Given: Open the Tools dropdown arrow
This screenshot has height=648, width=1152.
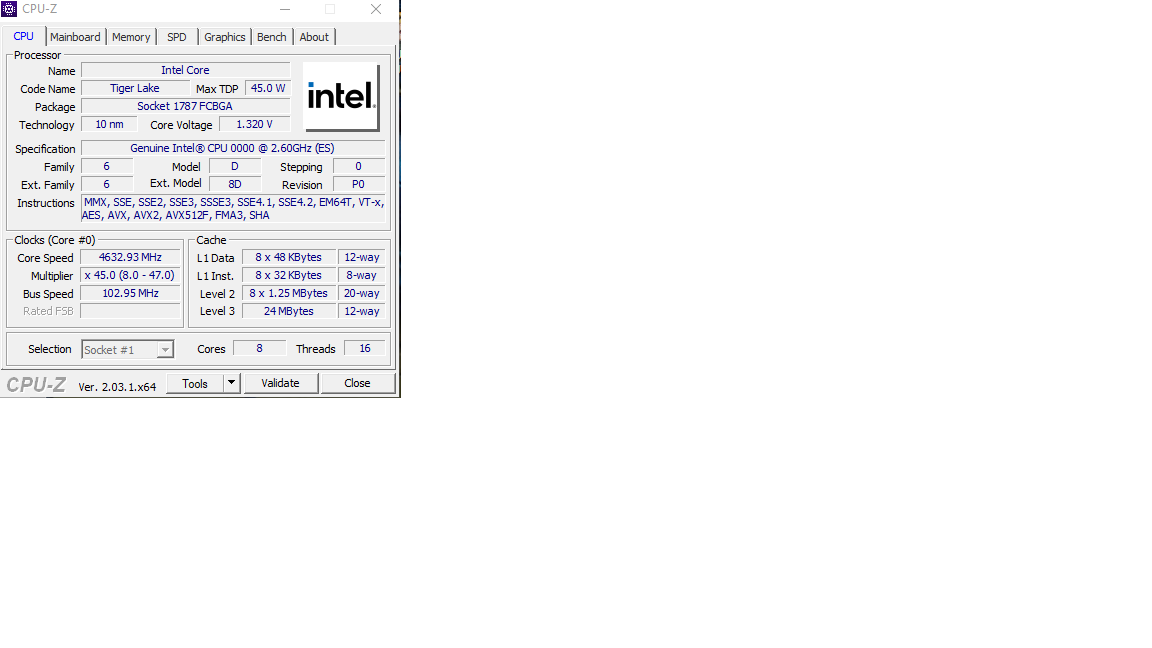Looking at the screenshot, I should (x=231, y=383).
